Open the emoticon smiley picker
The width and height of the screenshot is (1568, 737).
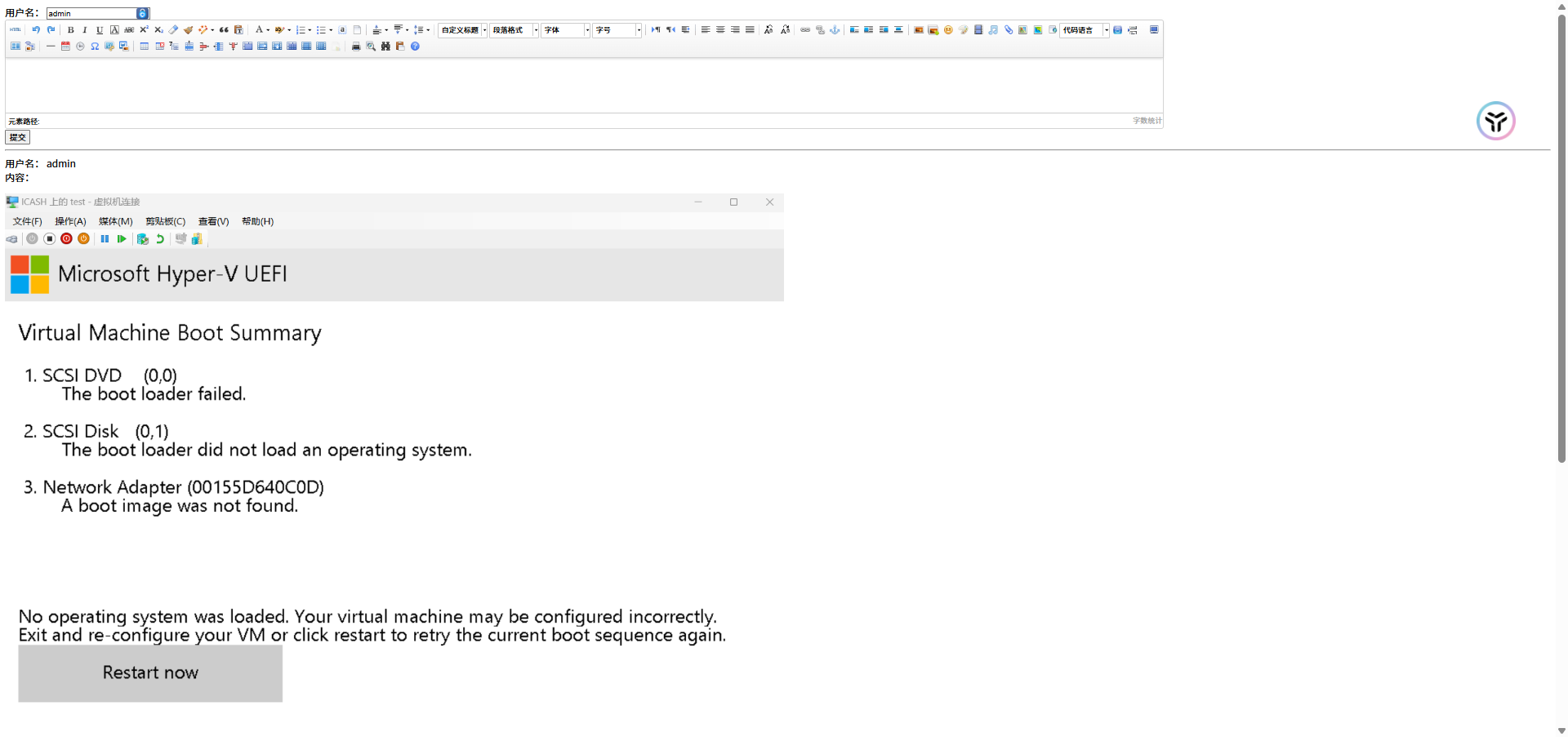click(x=948, y=29)
